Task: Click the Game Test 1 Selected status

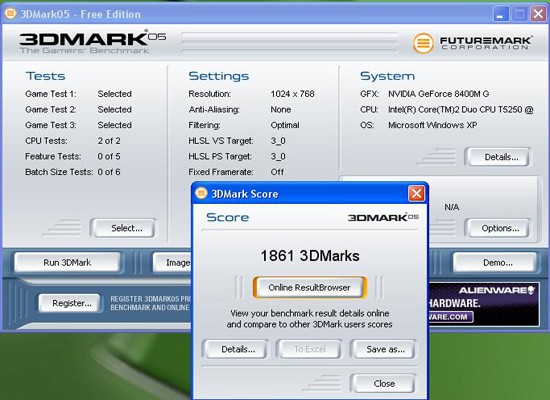Action: [x=115, y=94]
